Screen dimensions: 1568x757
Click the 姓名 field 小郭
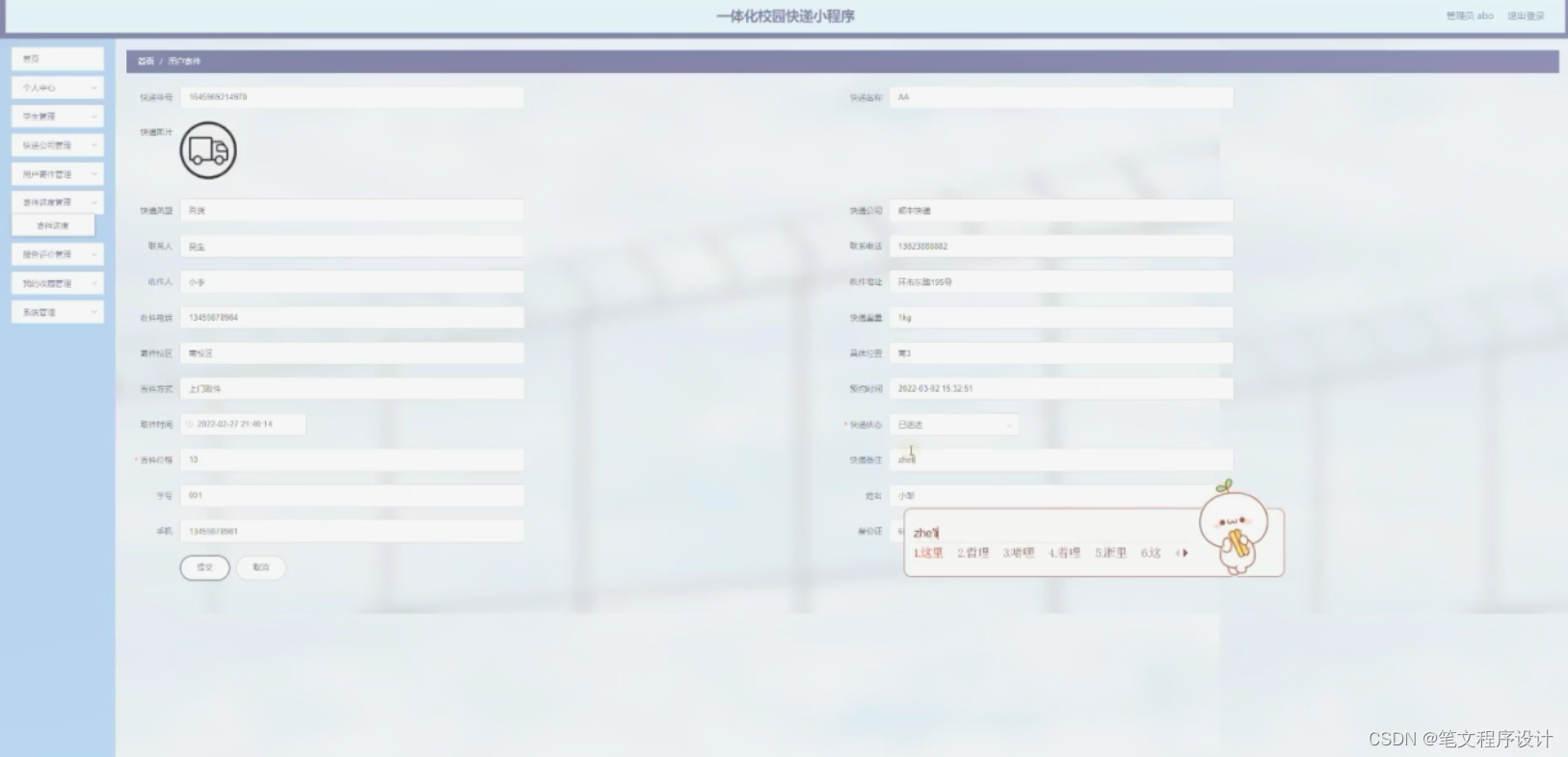pyautogui.click(x=1061, y=496)
